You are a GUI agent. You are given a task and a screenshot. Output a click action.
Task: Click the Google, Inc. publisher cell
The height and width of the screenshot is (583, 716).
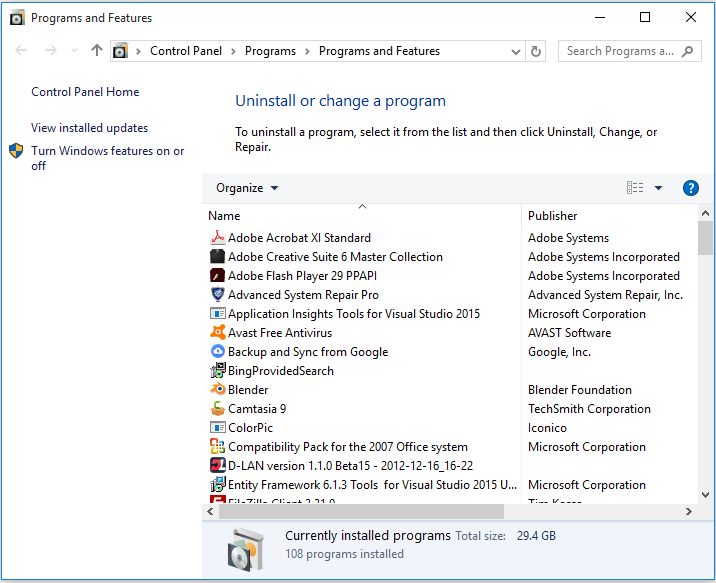559,352
